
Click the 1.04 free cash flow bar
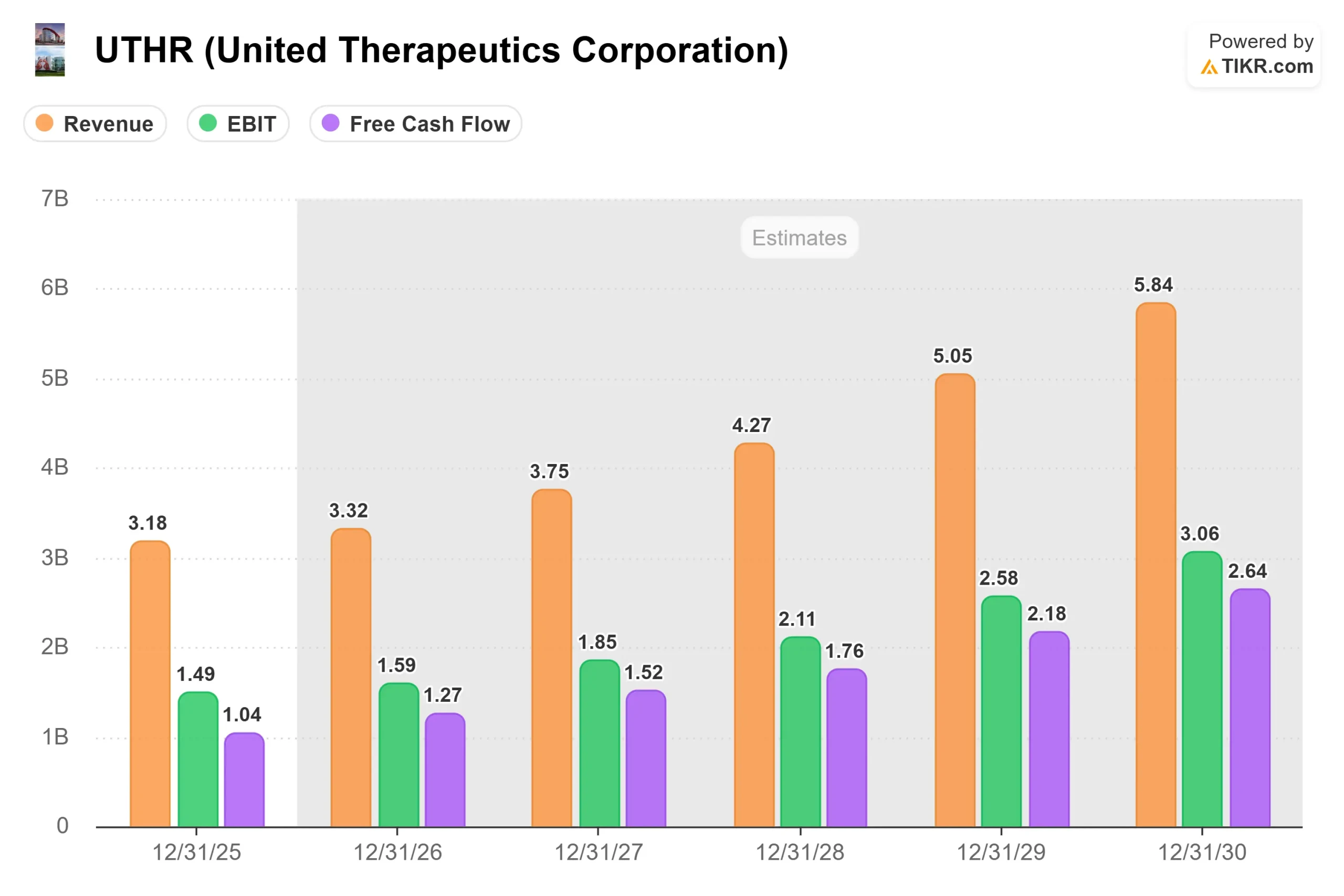point(244,779)
